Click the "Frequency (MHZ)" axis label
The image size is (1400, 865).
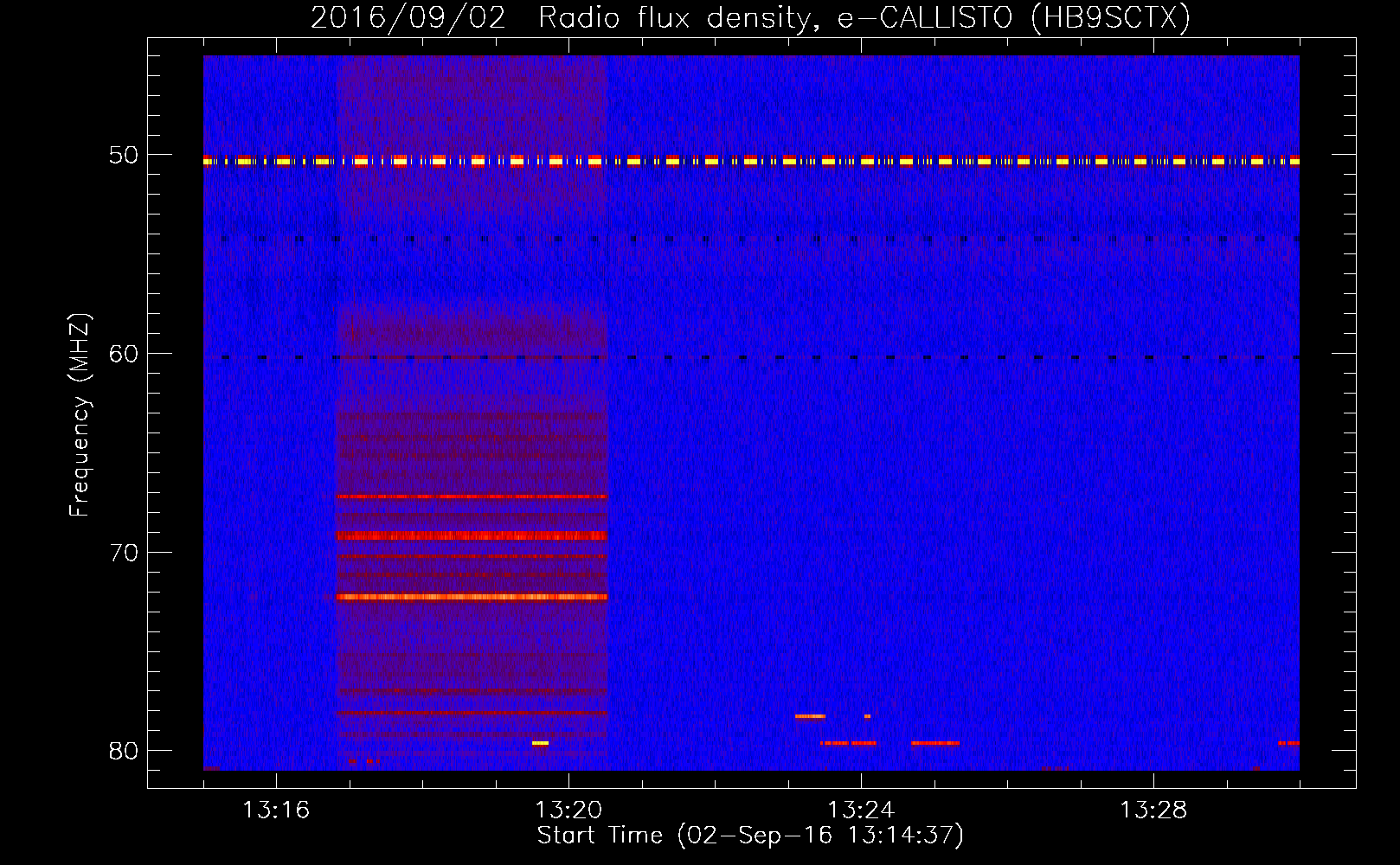pos(80,415)
